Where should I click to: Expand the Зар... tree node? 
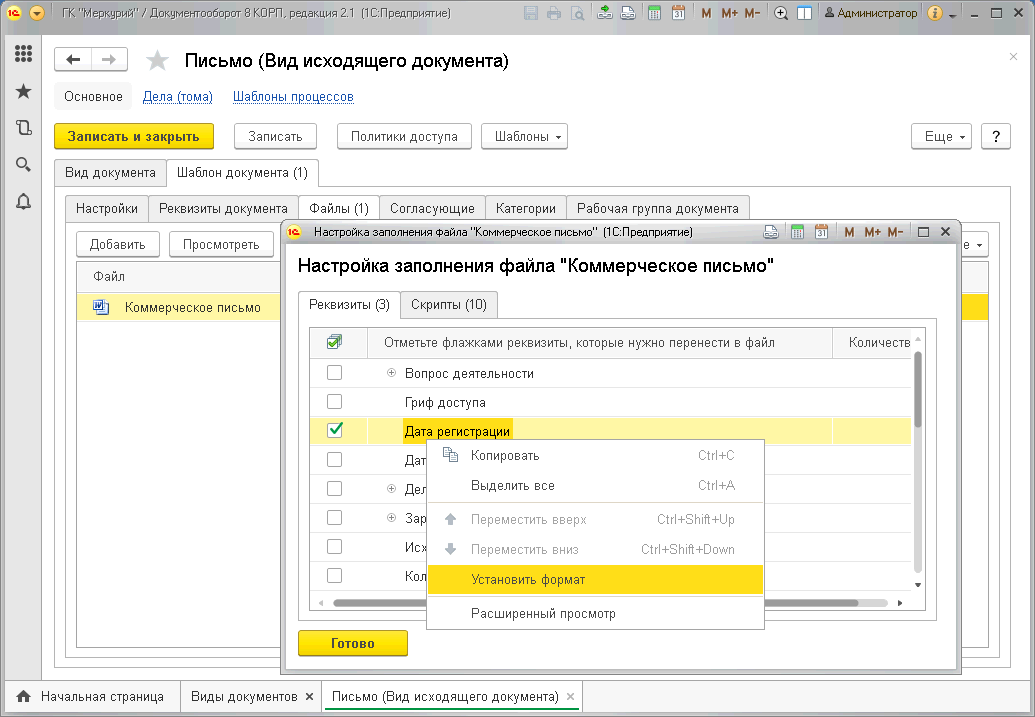click(x=391, y=518)
